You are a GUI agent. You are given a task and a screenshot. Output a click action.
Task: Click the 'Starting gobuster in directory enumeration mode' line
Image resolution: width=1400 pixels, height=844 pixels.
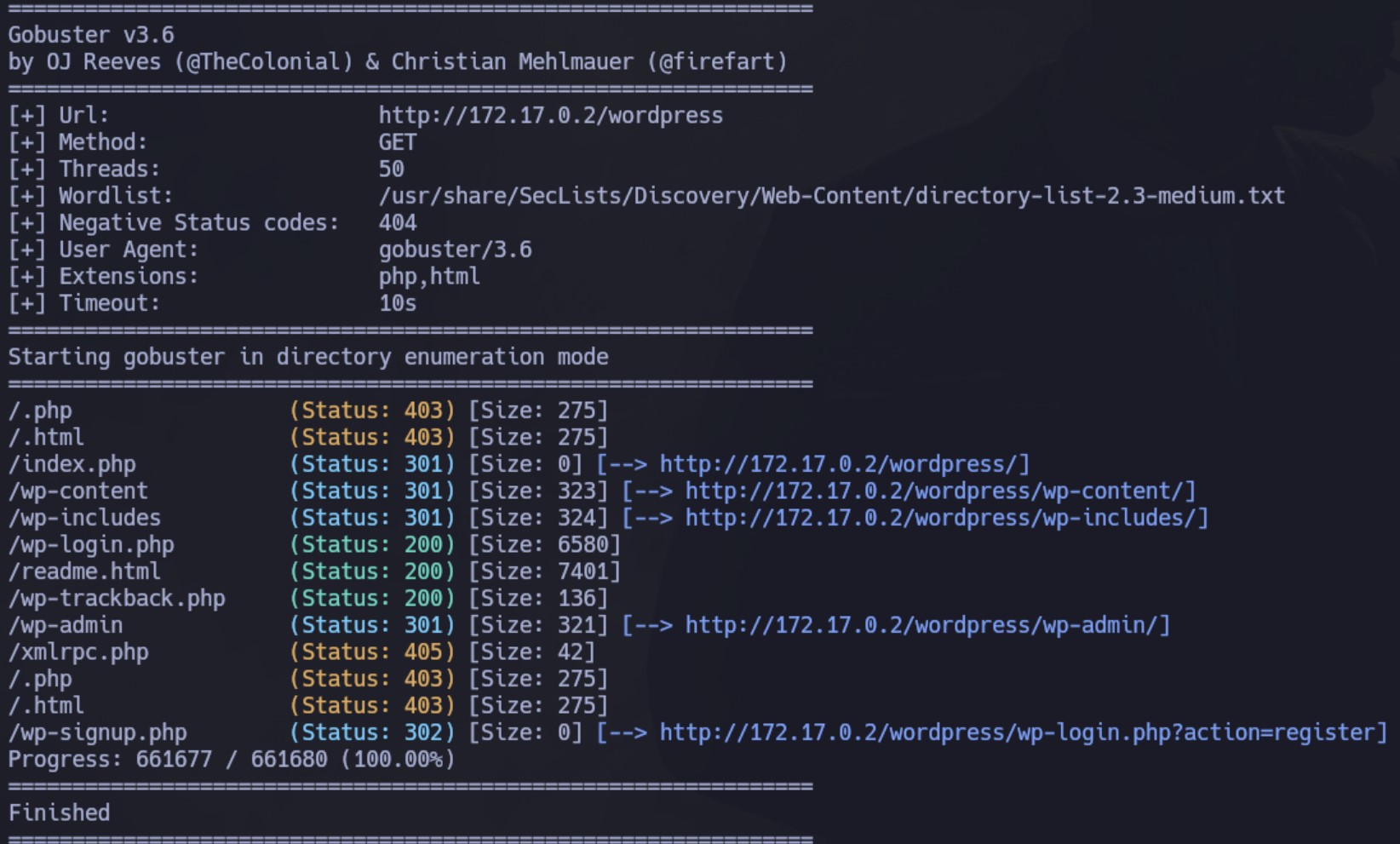click(x=308, y=357)
